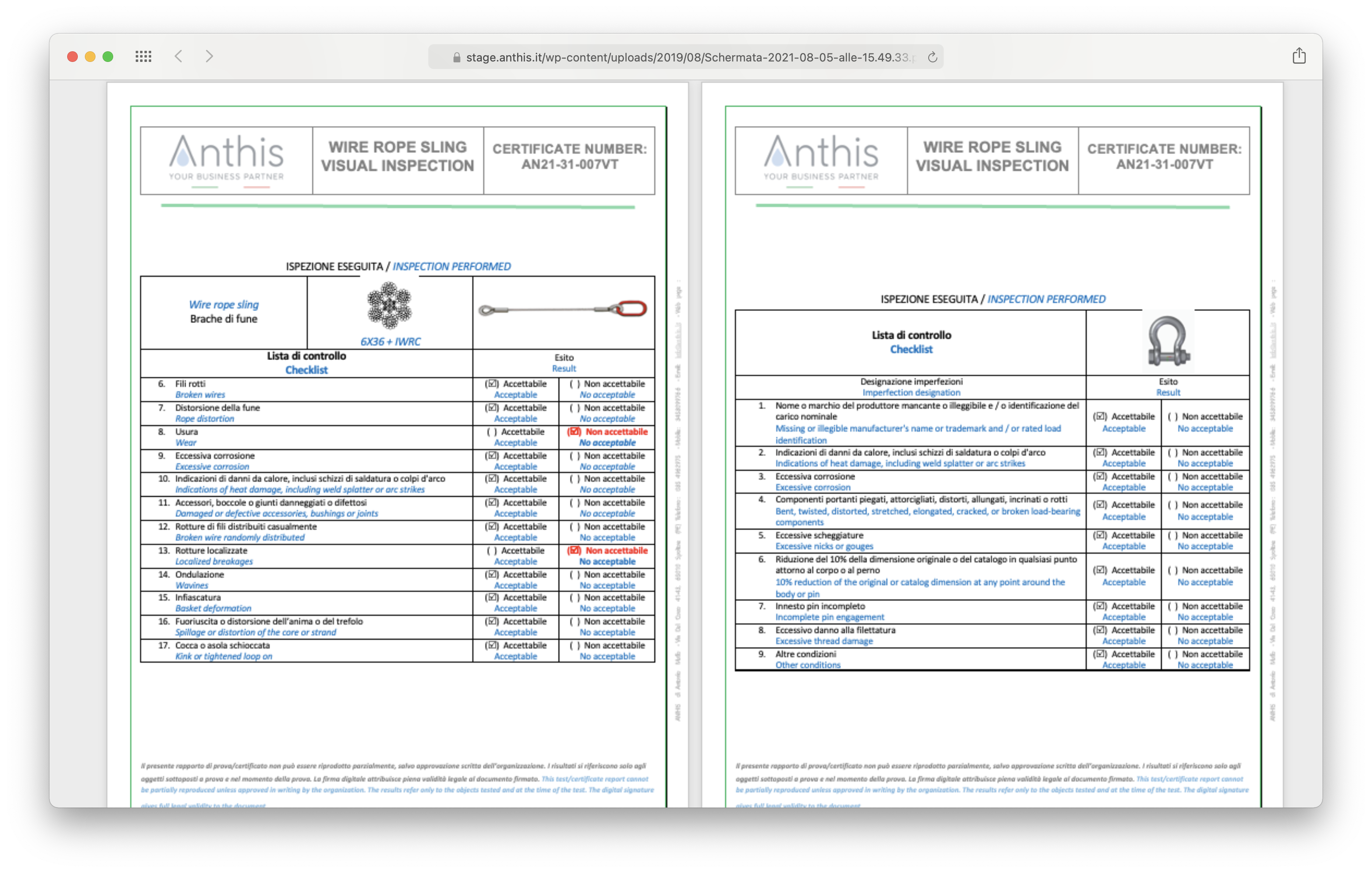Screen dimensions: 1372x873
Task: Click the text "Localized breakages"
Action: click(213, 561)
